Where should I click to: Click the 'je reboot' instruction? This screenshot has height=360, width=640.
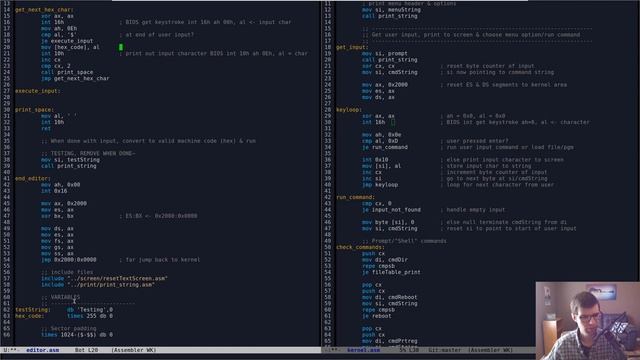376,316
